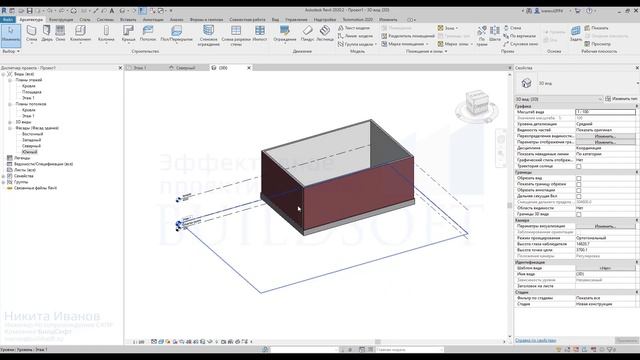Viewport: 640px width, 360px height.
Task: Click the drawing area horizontal scrollbar
Action: tap(378, 342)
